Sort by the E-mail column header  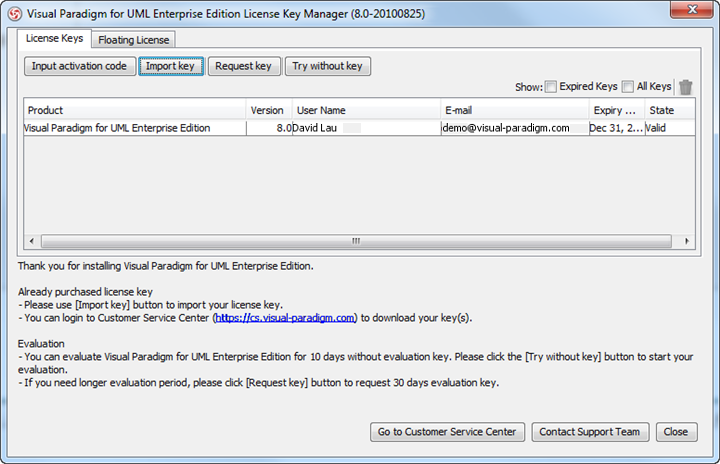[515, 110]
